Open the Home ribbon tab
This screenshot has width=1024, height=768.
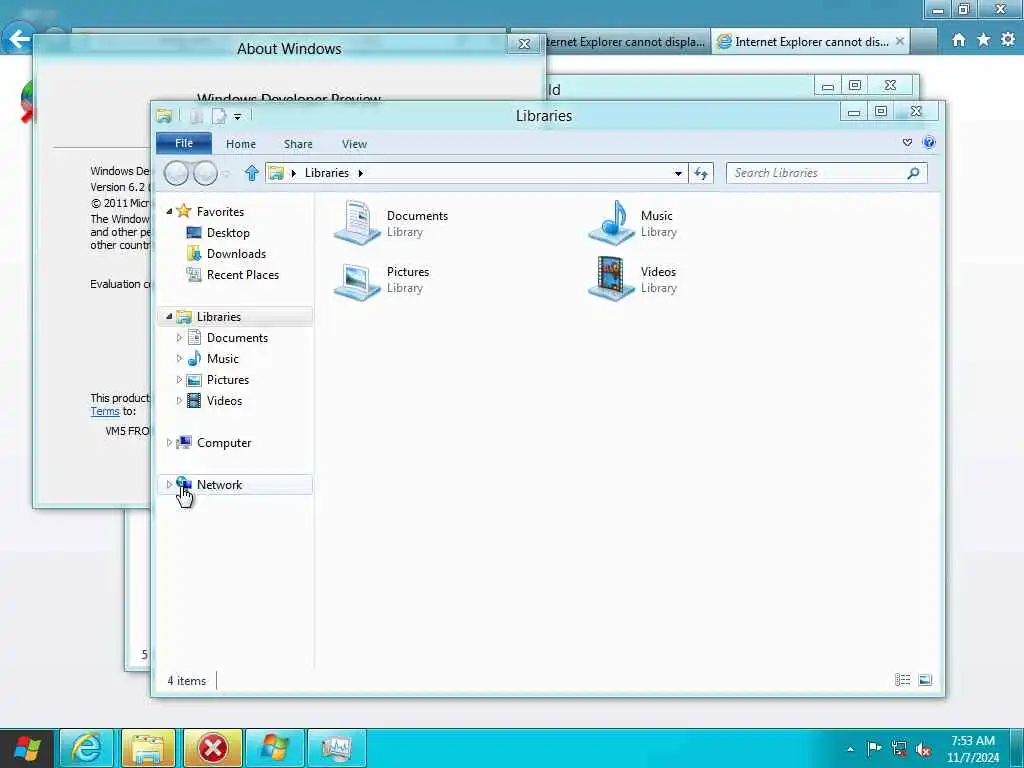coord(241,144)
